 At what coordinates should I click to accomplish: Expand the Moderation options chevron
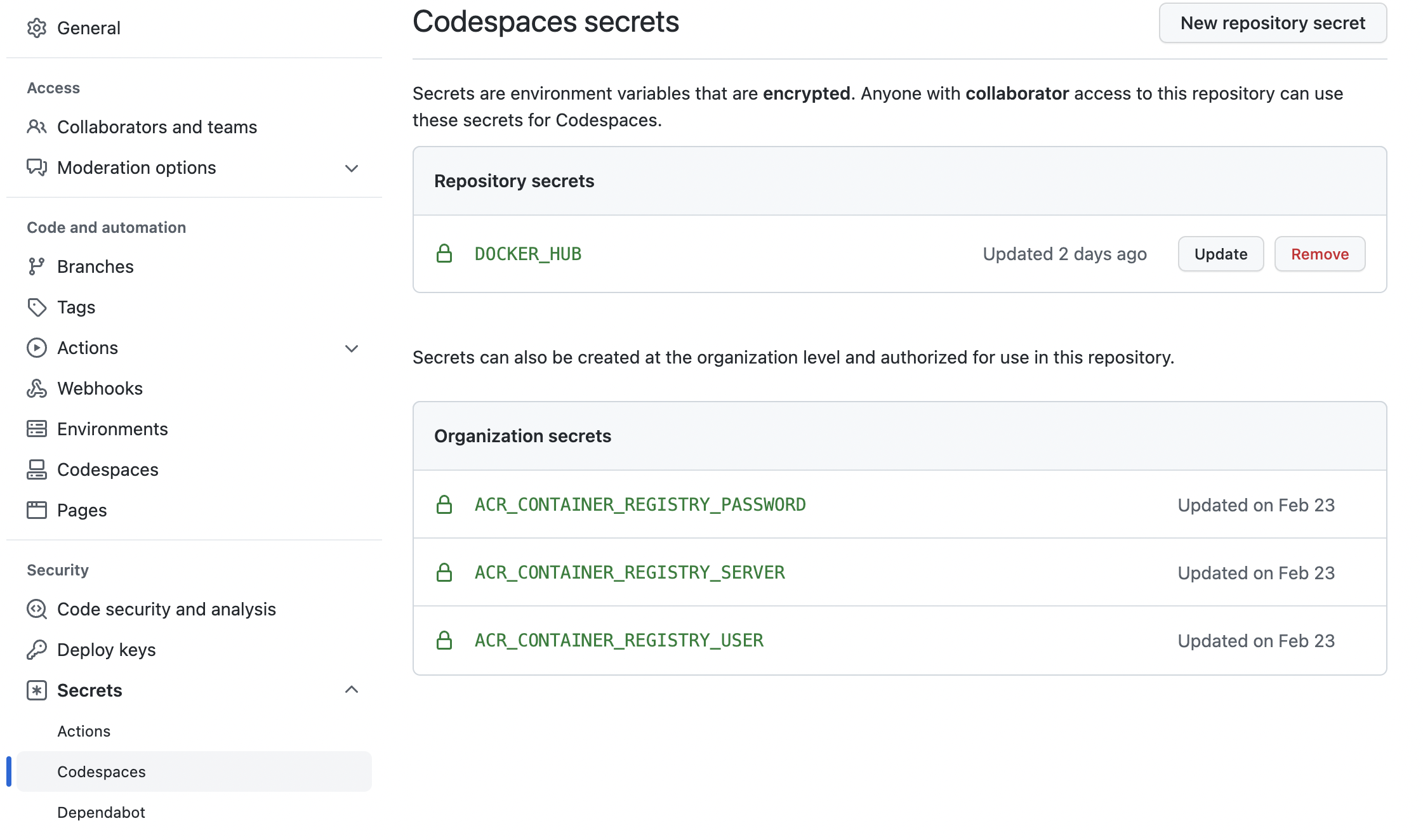point(352,168)
